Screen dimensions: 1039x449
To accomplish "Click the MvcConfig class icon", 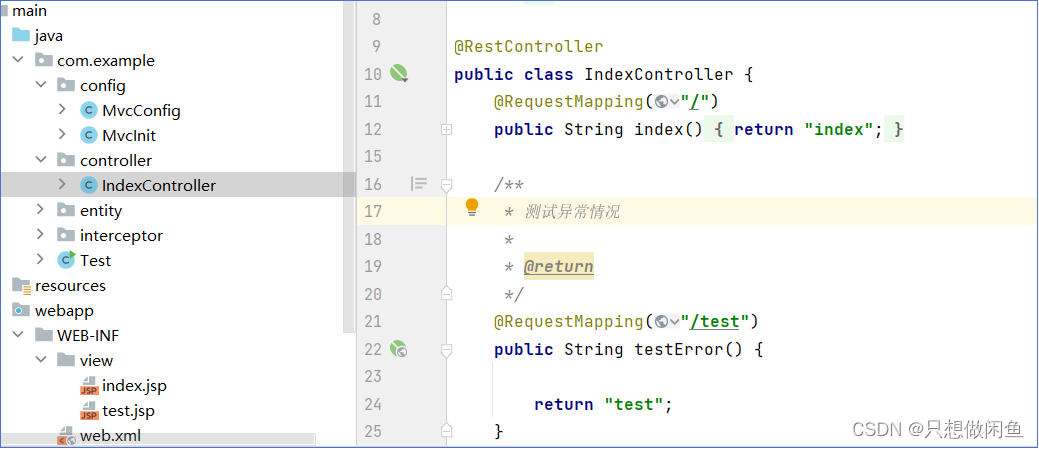I will tap(89, 110).
